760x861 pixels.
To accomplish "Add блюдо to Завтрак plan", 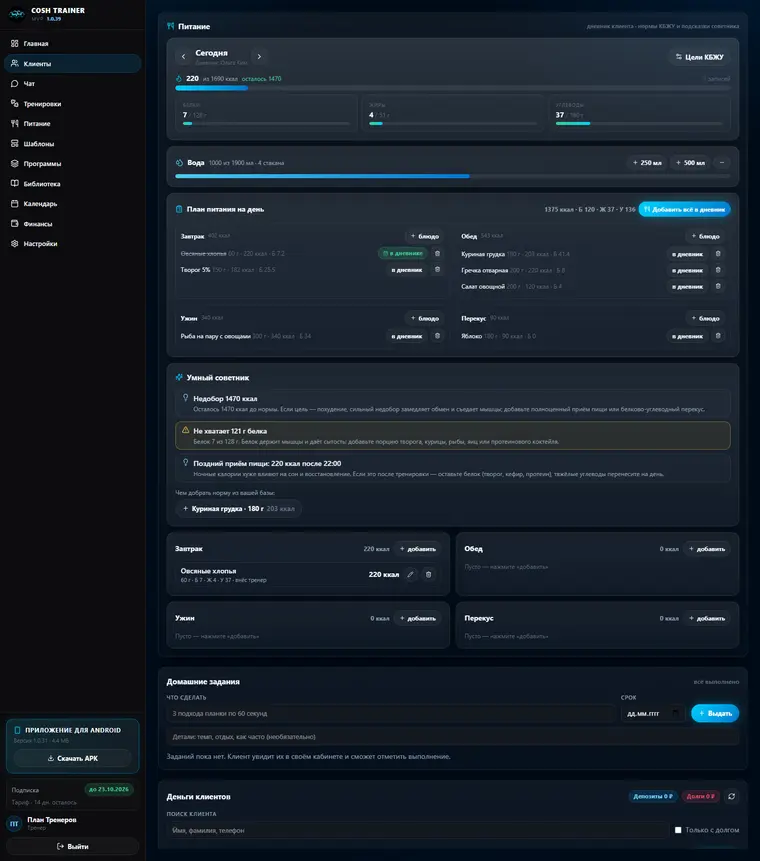I will pyautogui.click(x=424, y=236).
